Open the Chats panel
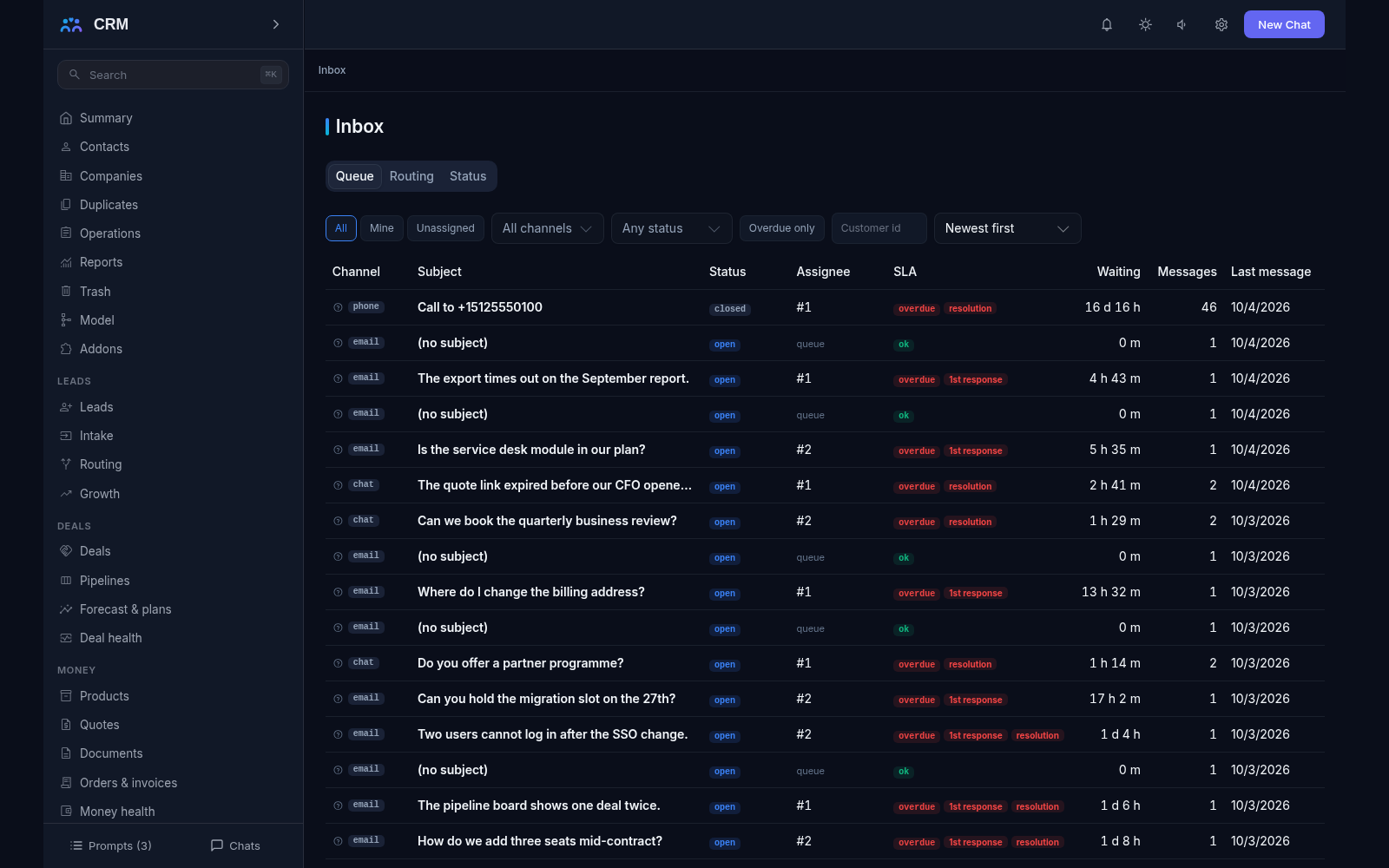The width and height of the screenshot is (1389, 868). [235, 845]
